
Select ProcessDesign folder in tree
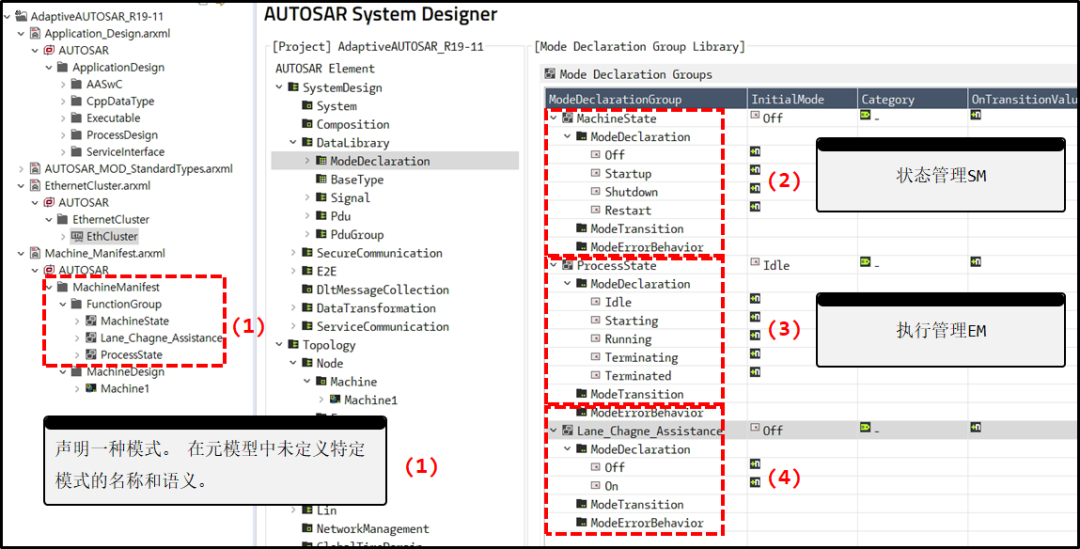click(x=122, y=135)
